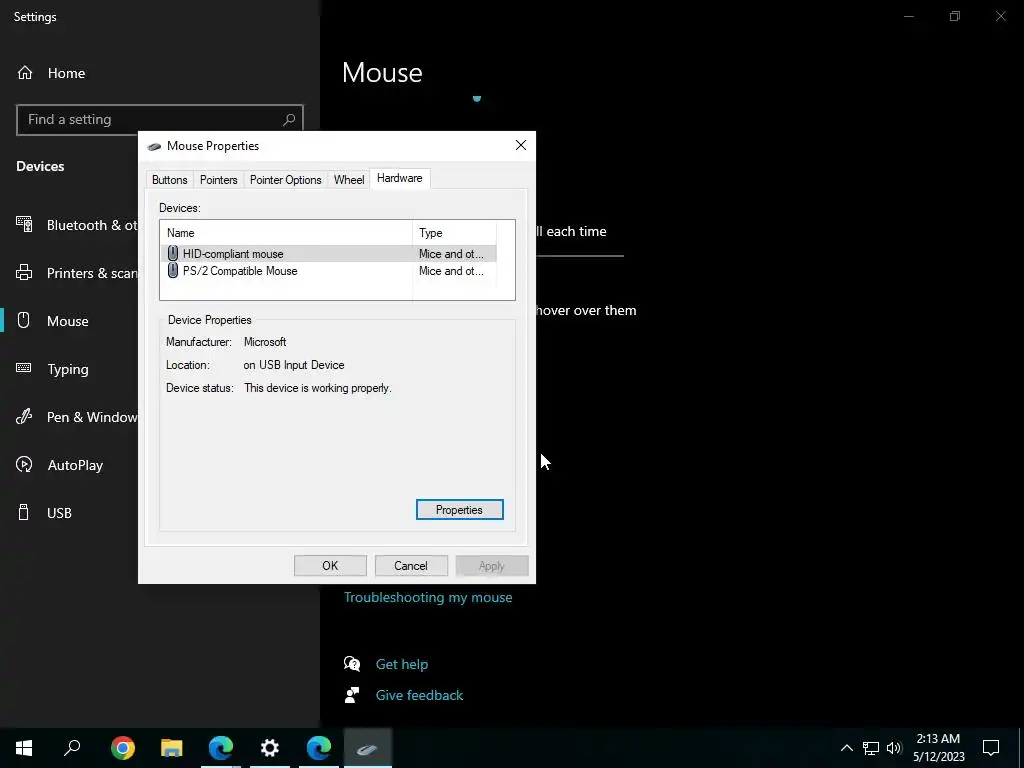Screen dimensions: 1024x768
Task: Open the Windows Start menu
Action: coord(24,748)
